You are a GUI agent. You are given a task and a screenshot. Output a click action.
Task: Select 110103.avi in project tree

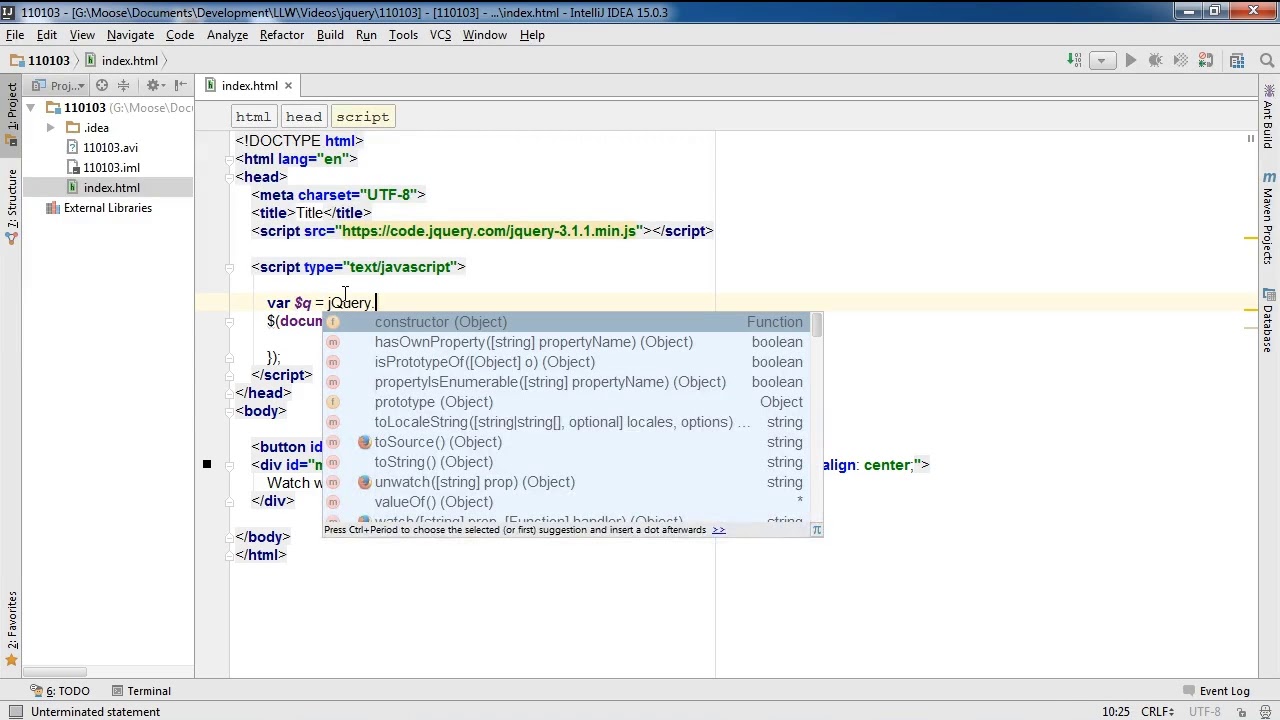click(110, 148)
